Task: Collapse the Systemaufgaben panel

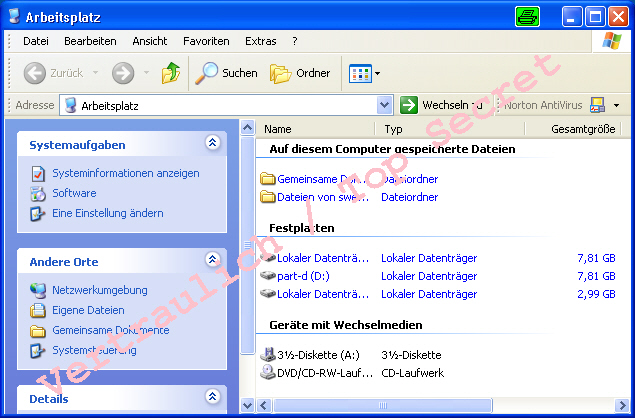Action: pos(212,144)
